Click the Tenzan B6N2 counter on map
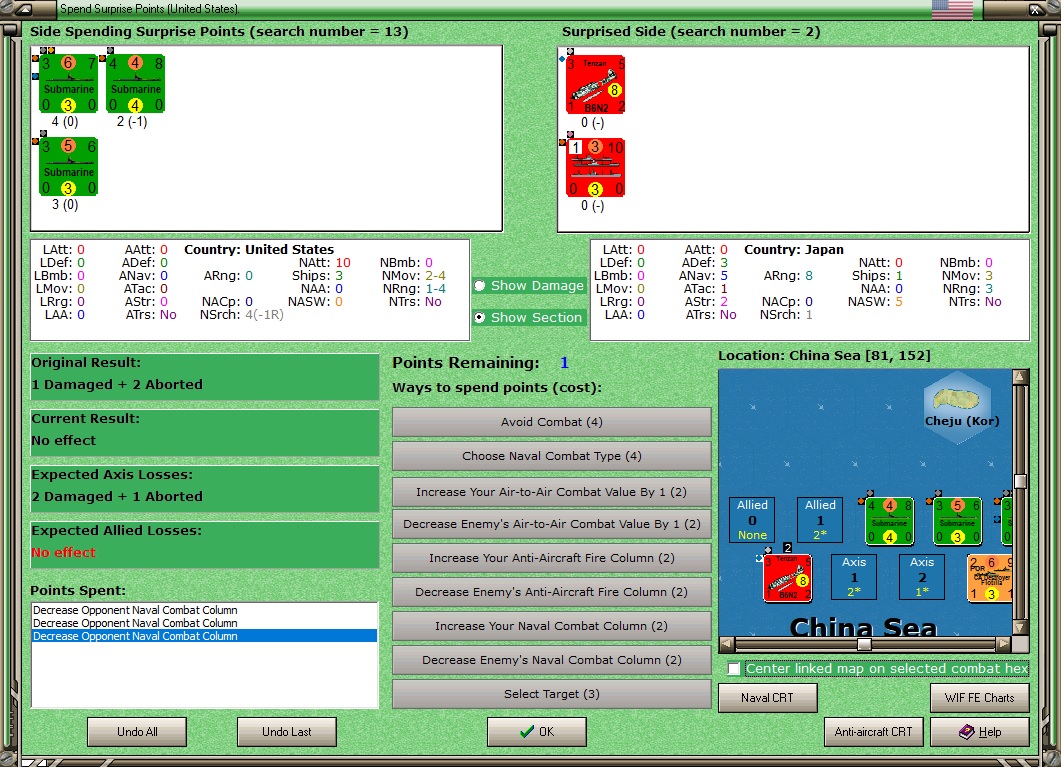 [x=788, y=578]
